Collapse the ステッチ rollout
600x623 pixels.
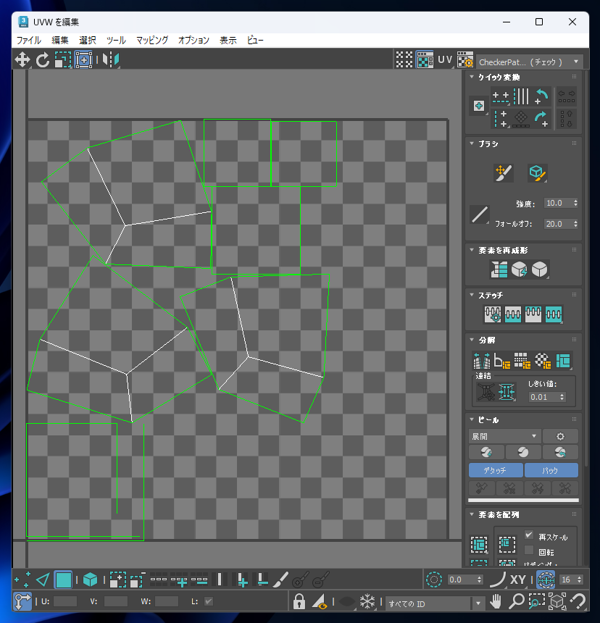pos(472,295)
